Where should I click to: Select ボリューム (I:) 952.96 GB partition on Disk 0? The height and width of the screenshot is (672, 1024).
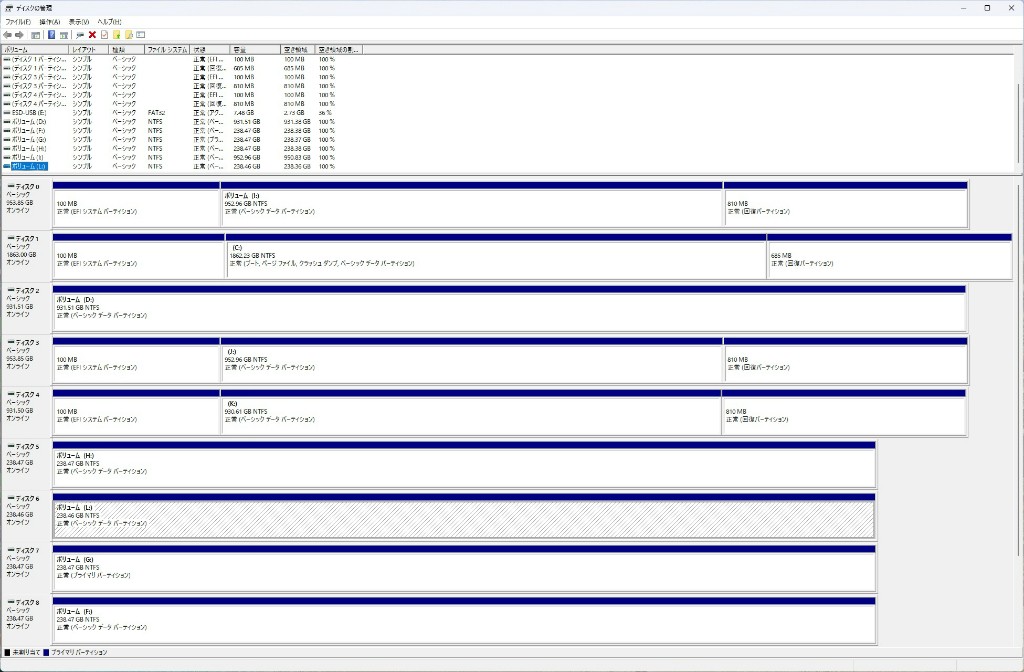(472, 204)
